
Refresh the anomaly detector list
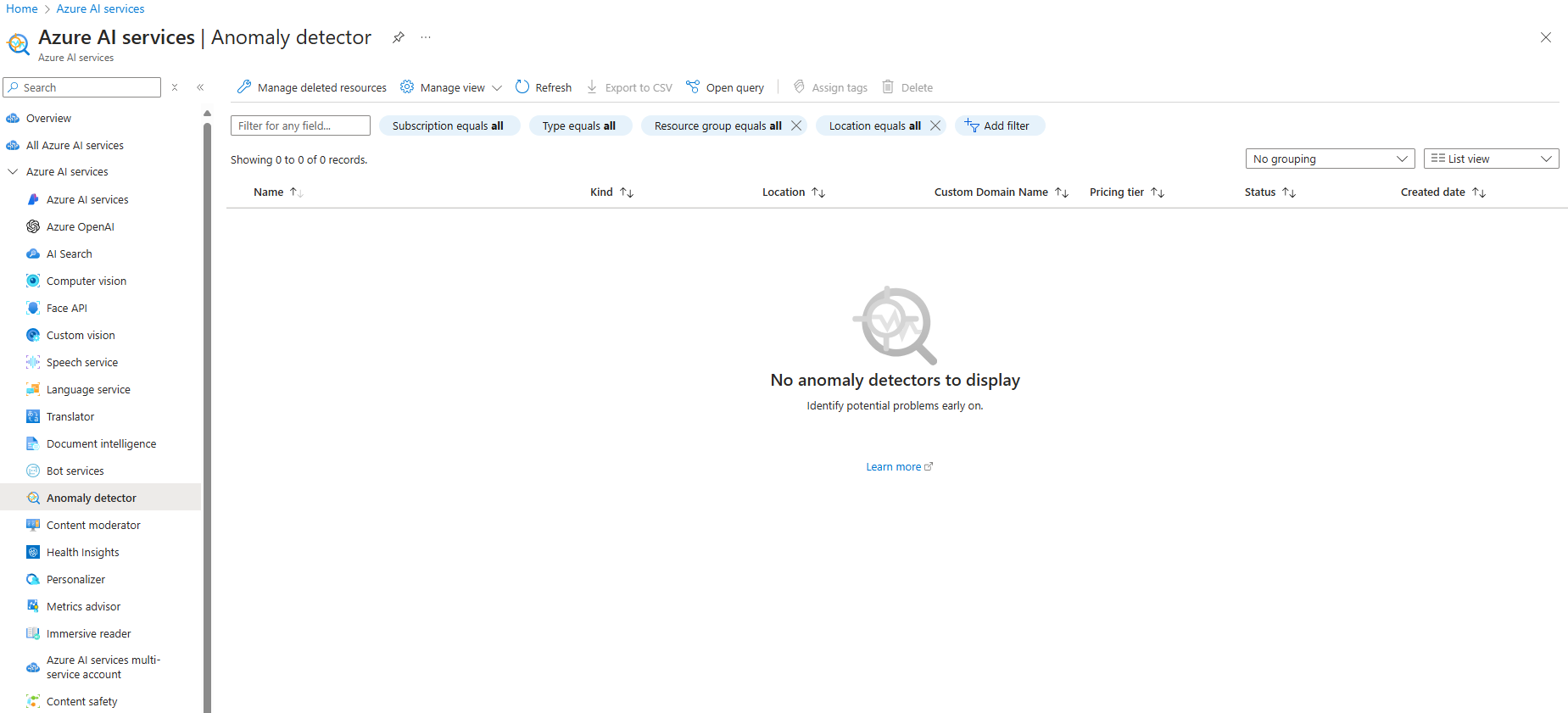point(544,87)
